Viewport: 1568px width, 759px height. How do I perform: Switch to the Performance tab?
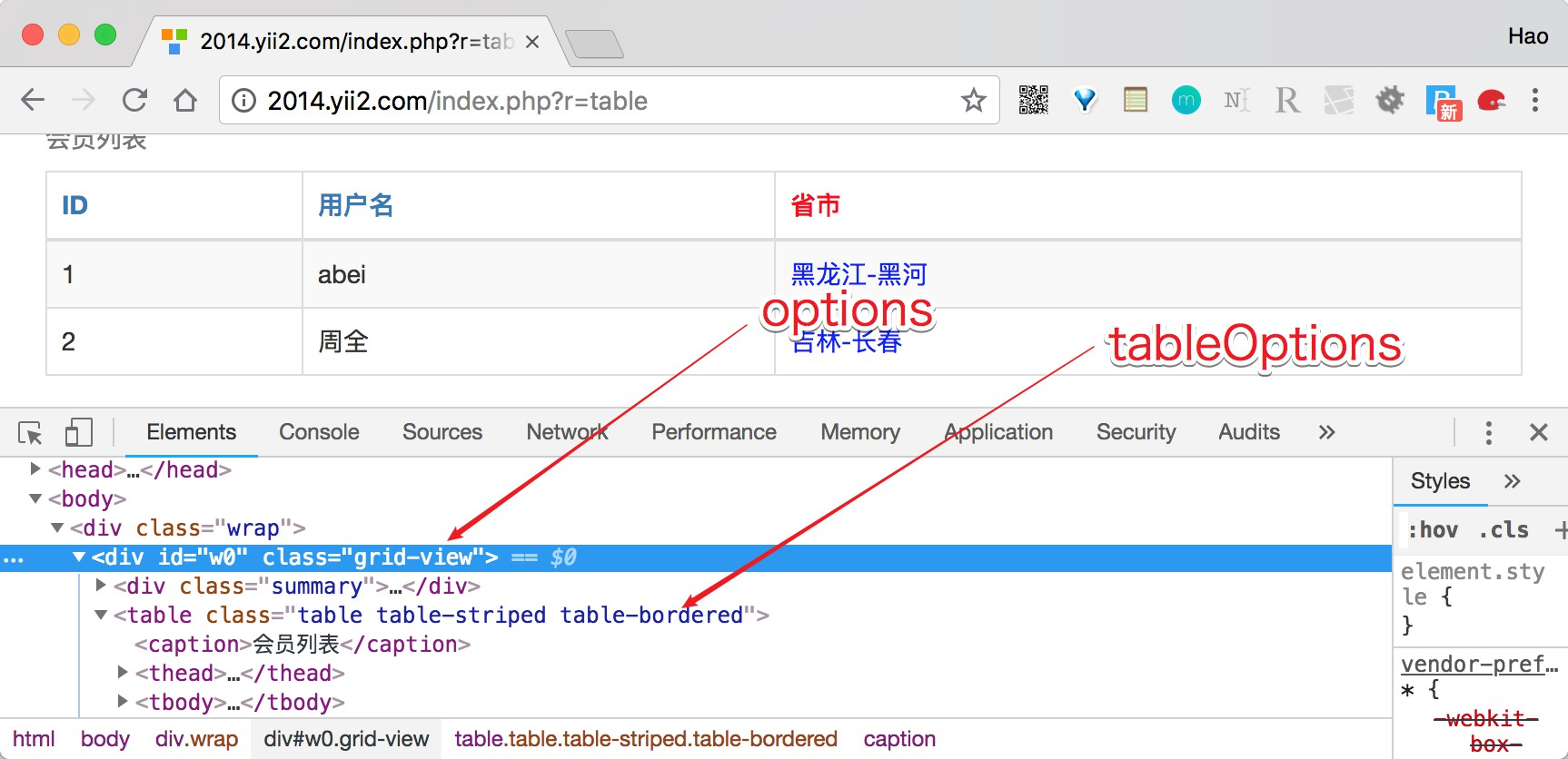pyautogui.click(x=714, y=432)
